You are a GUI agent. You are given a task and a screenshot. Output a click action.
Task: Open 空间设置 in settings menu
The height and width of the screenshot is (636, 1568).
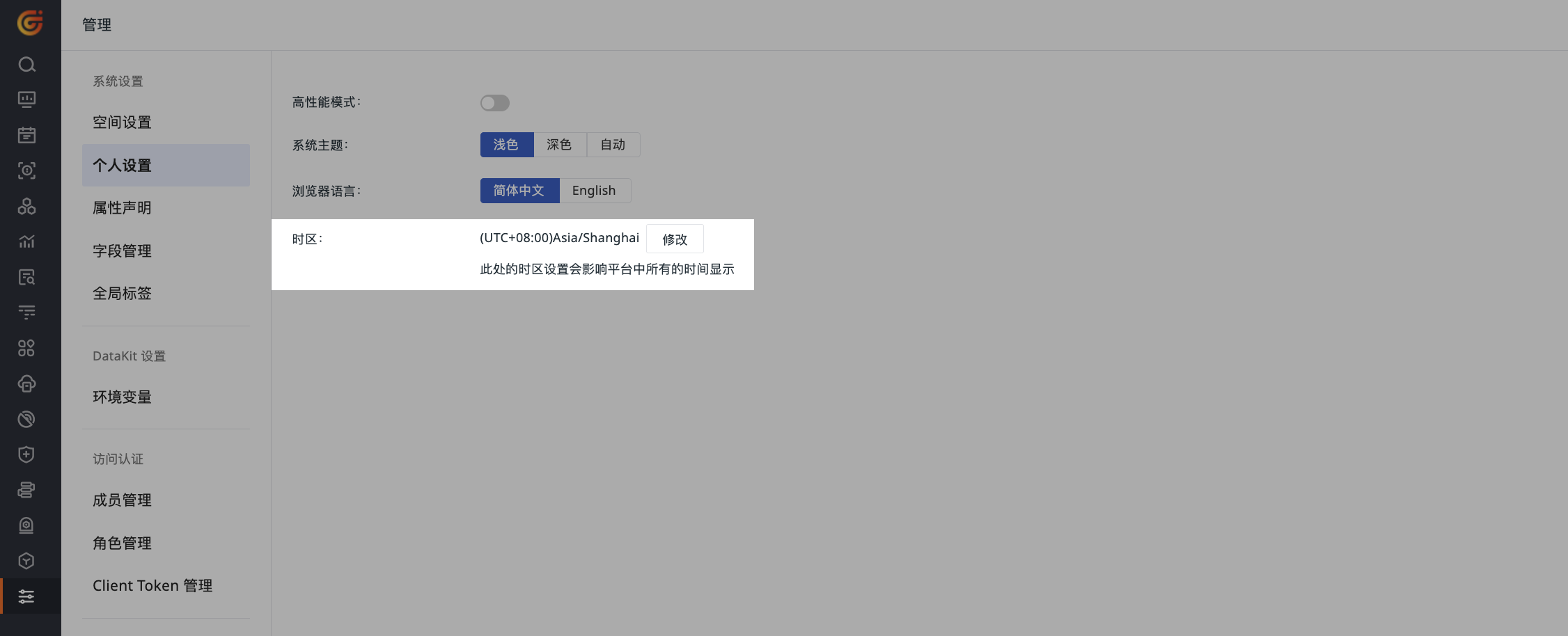123,122
